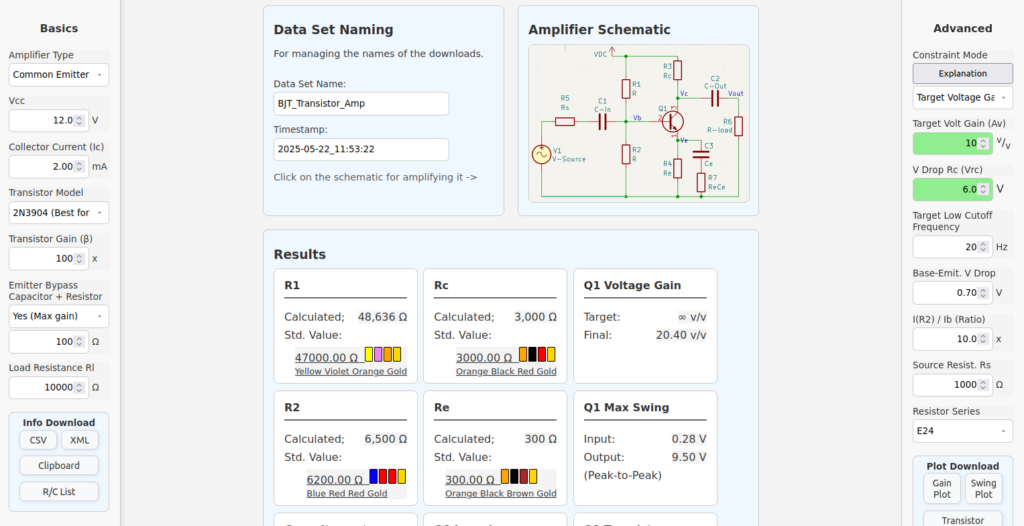The image size is (1024, 526).
Task: Click R1 violet color band
Action: point(378,354)
